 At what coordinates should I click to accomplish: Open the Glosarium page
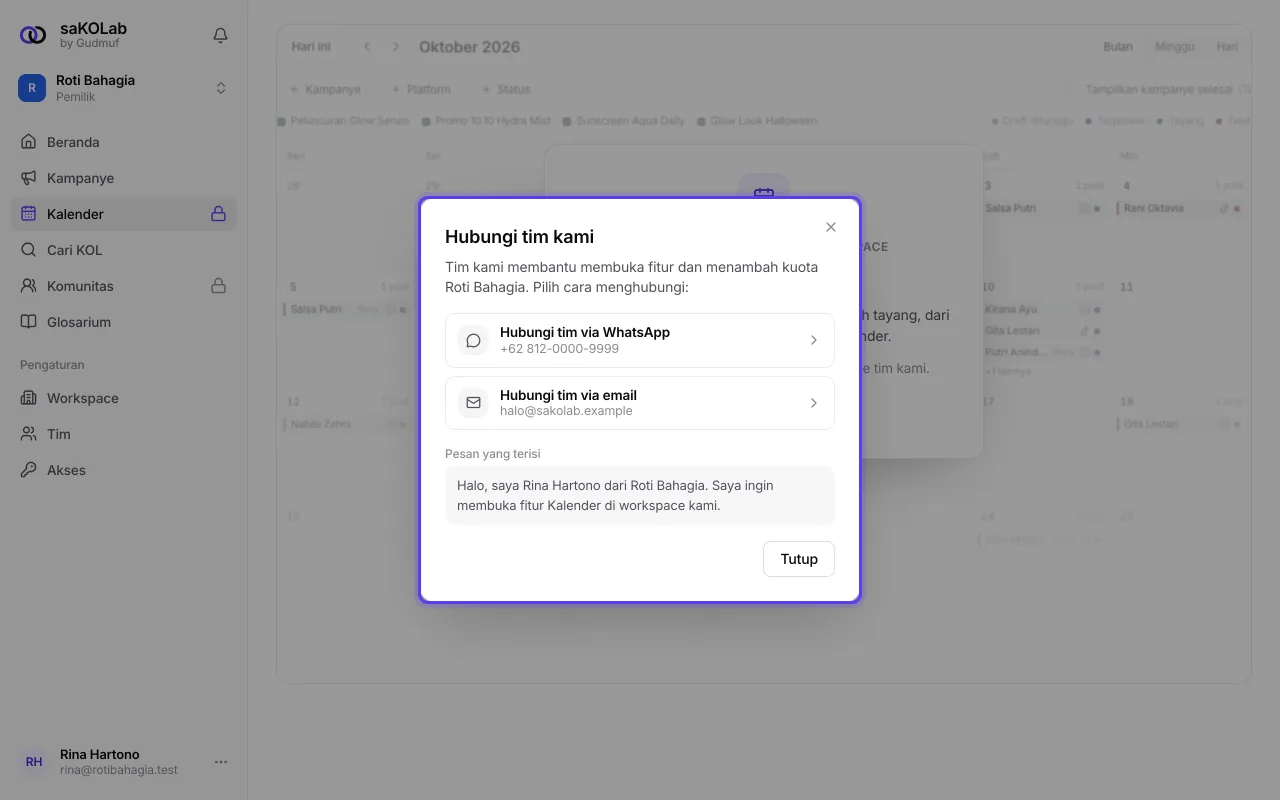point(124,322)
